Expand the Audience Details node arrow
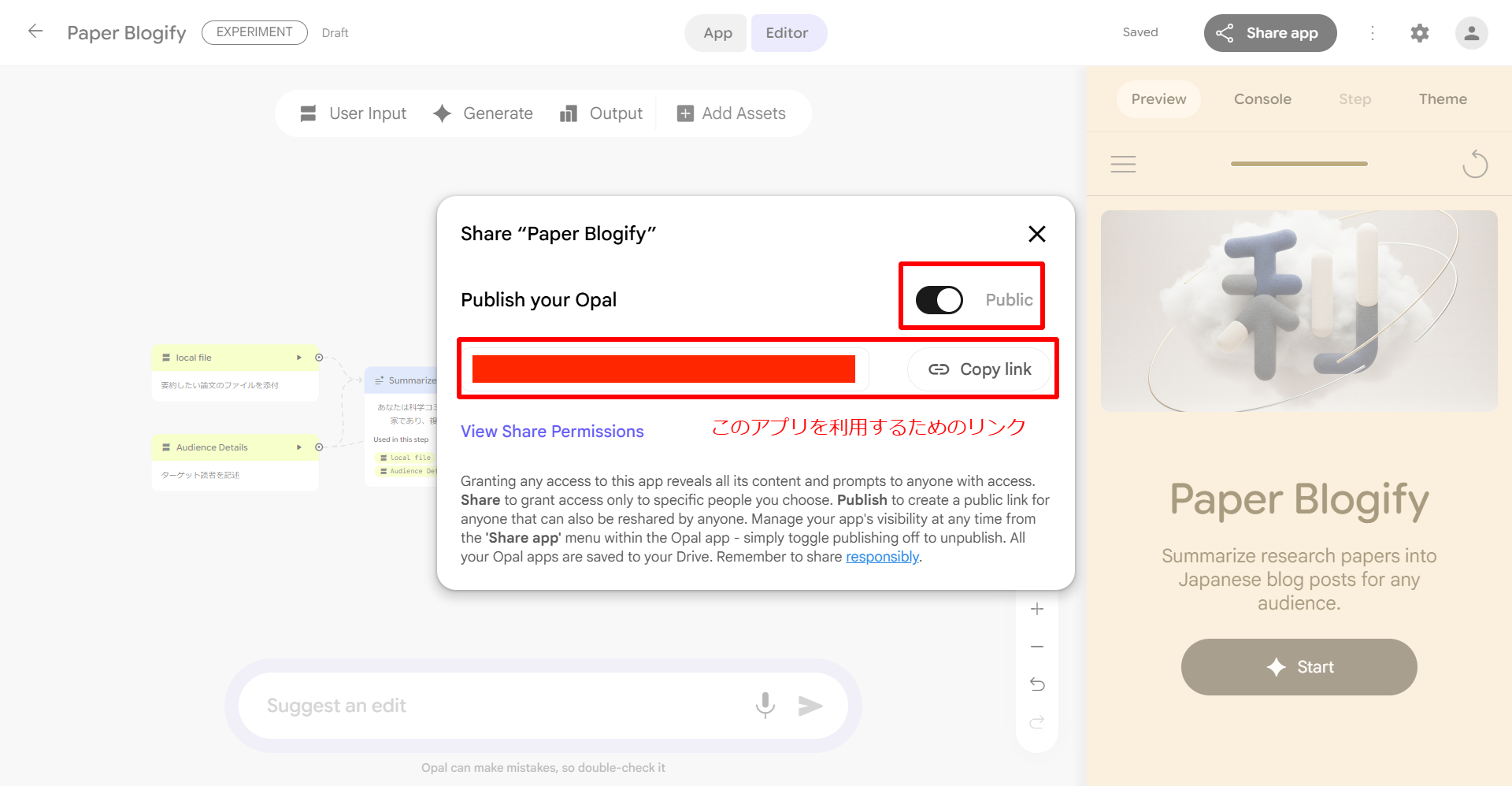Viewport: 1512px width, 786px height. coord(299,447)
